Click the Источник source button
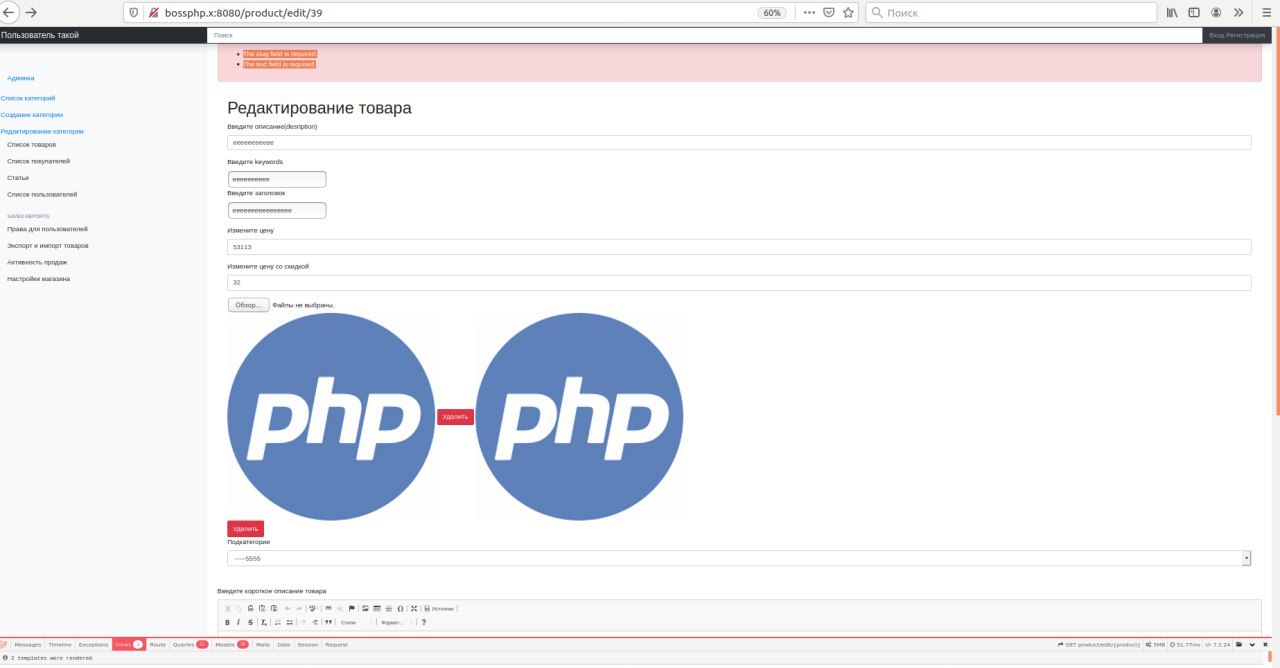 439,608
